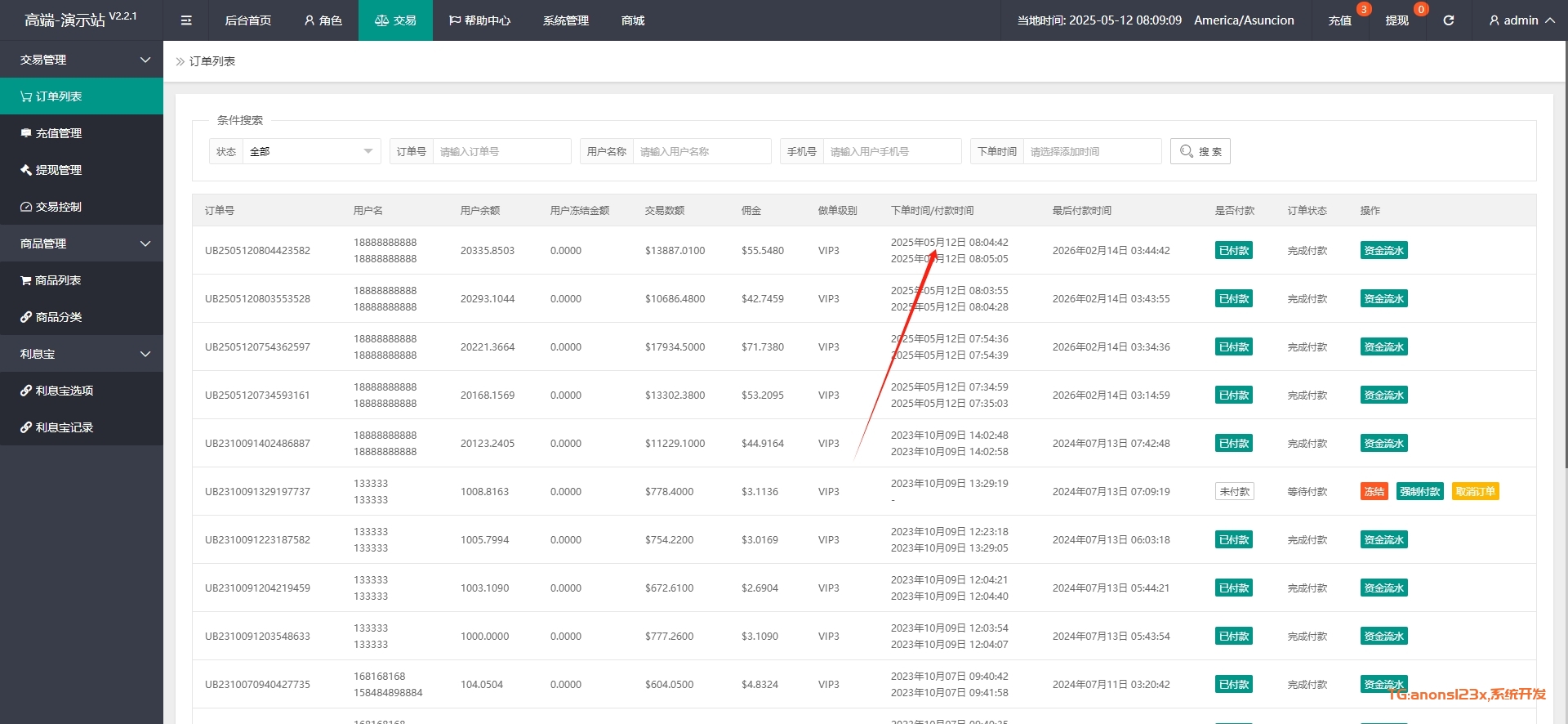
Task: Select the 交易 top menu tab
Action: pos(395,20)
